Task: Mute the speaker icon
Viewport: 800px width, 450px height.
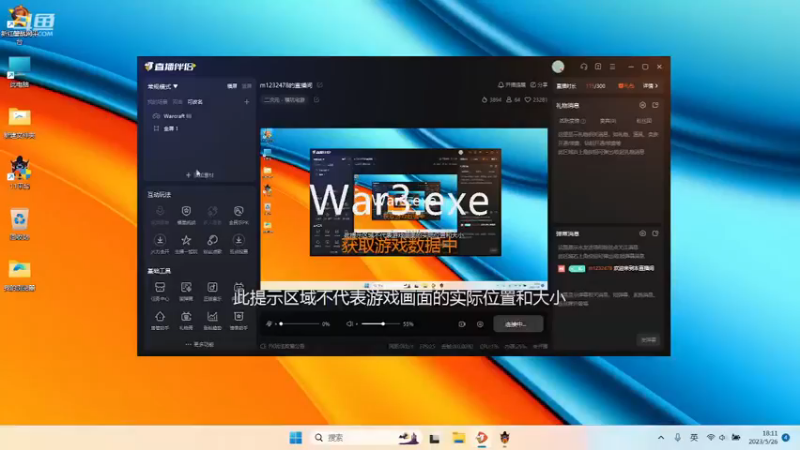Action: pos(349,324)
